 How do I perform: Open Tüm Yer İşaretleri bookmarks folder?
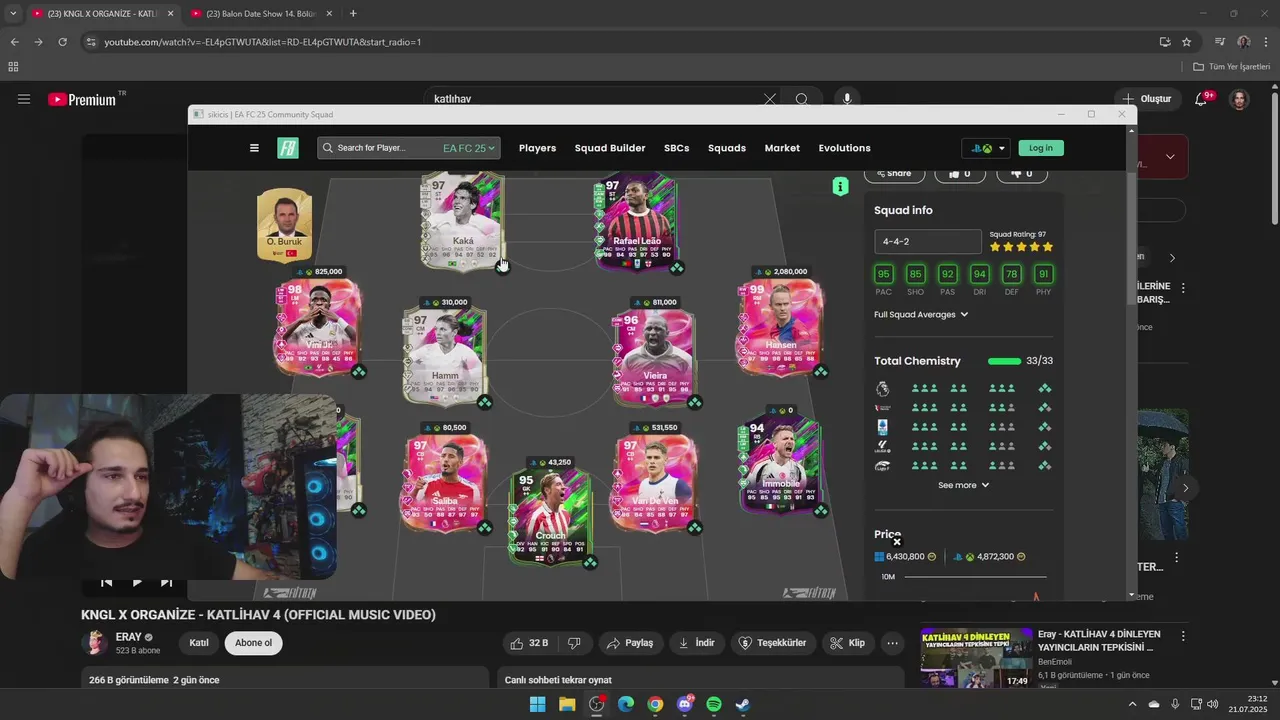click(1232, 67)
